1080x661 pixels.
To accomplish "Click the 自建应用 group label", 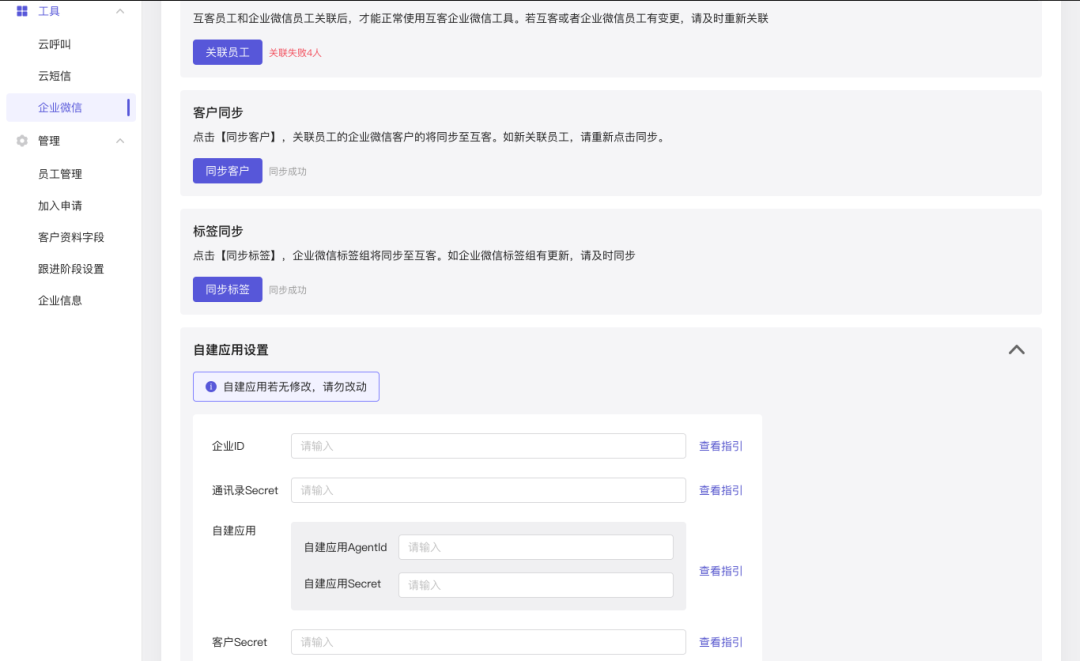I will tap(233, 531).
